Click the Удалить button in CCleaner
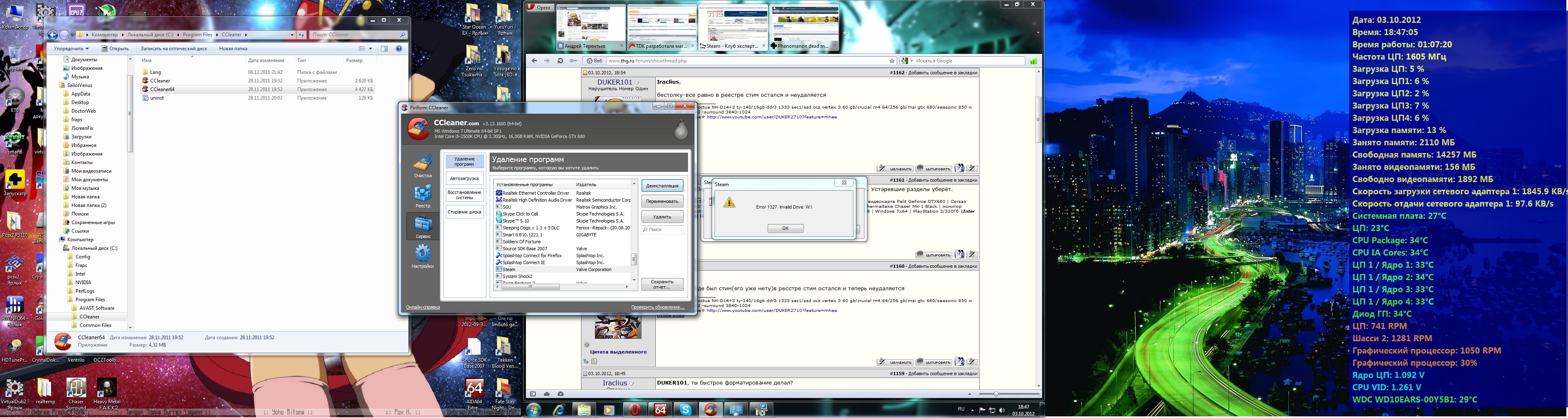Image resolution: width=1568 pixels, height=418 pixels. (x=662, y=217)
